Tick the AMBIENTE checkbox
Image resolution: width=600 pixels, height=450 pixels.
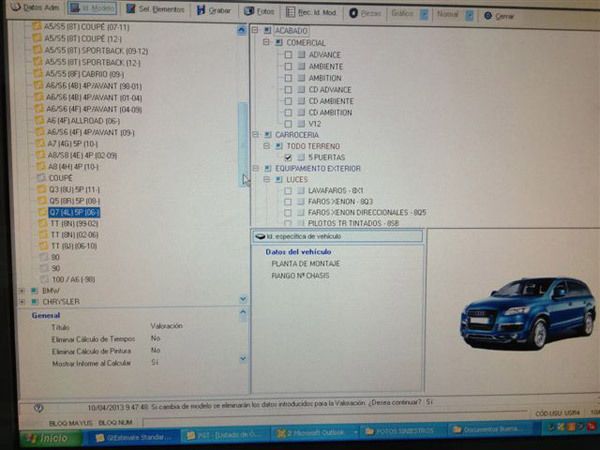[x=288, y=67]
